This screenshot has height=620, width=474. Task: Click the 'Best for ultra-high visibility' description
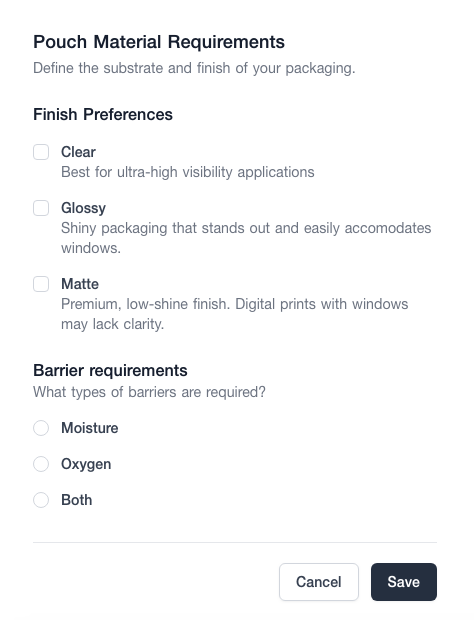tap(188, 172)
